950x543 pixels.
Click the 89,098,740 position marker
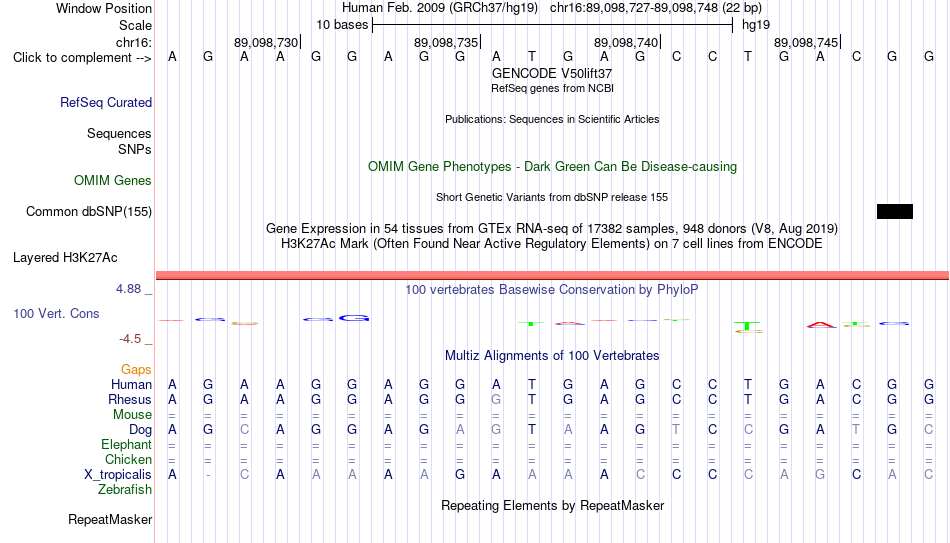pos(626,42)
